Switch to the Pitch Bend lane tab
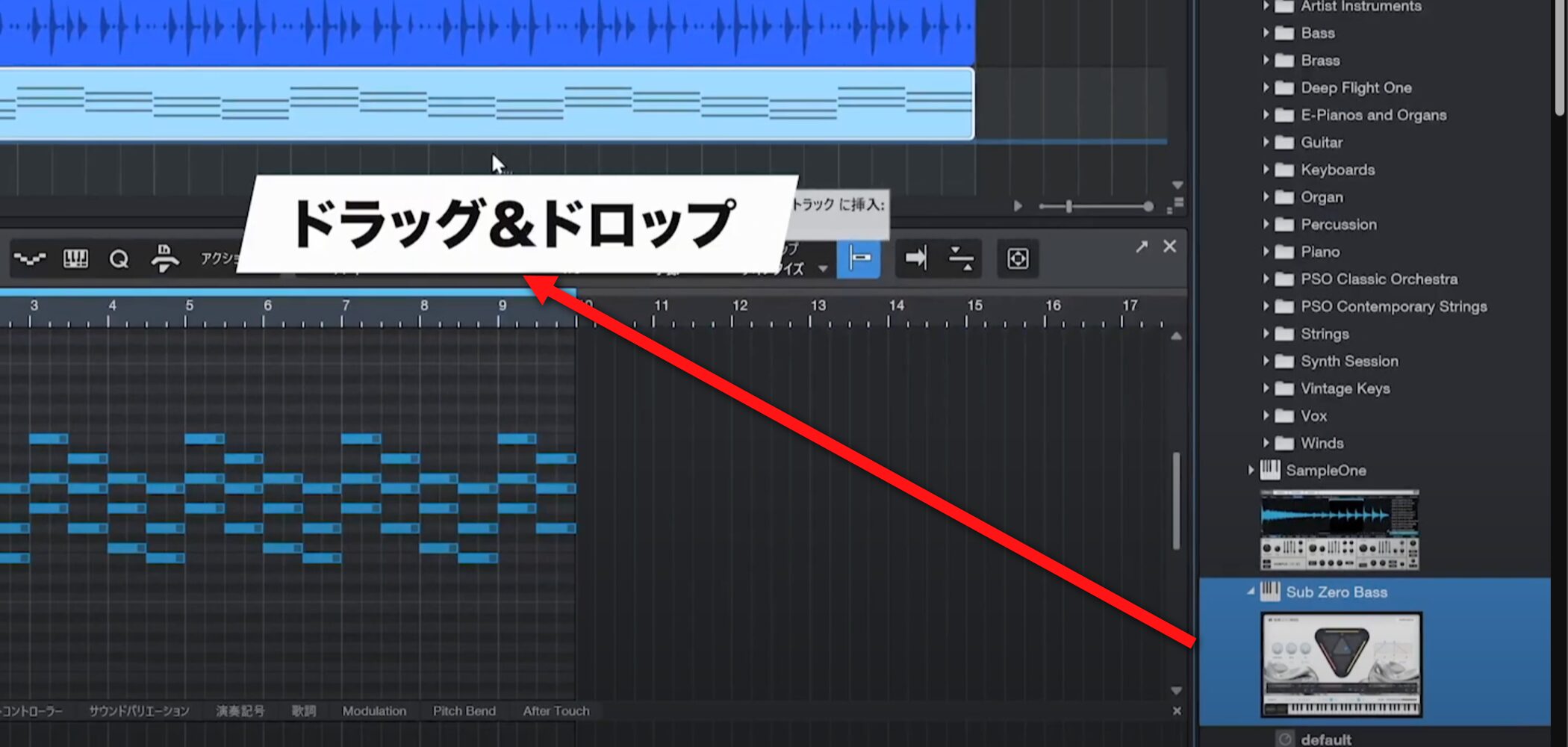1568x747 pixels. [464, 711]
